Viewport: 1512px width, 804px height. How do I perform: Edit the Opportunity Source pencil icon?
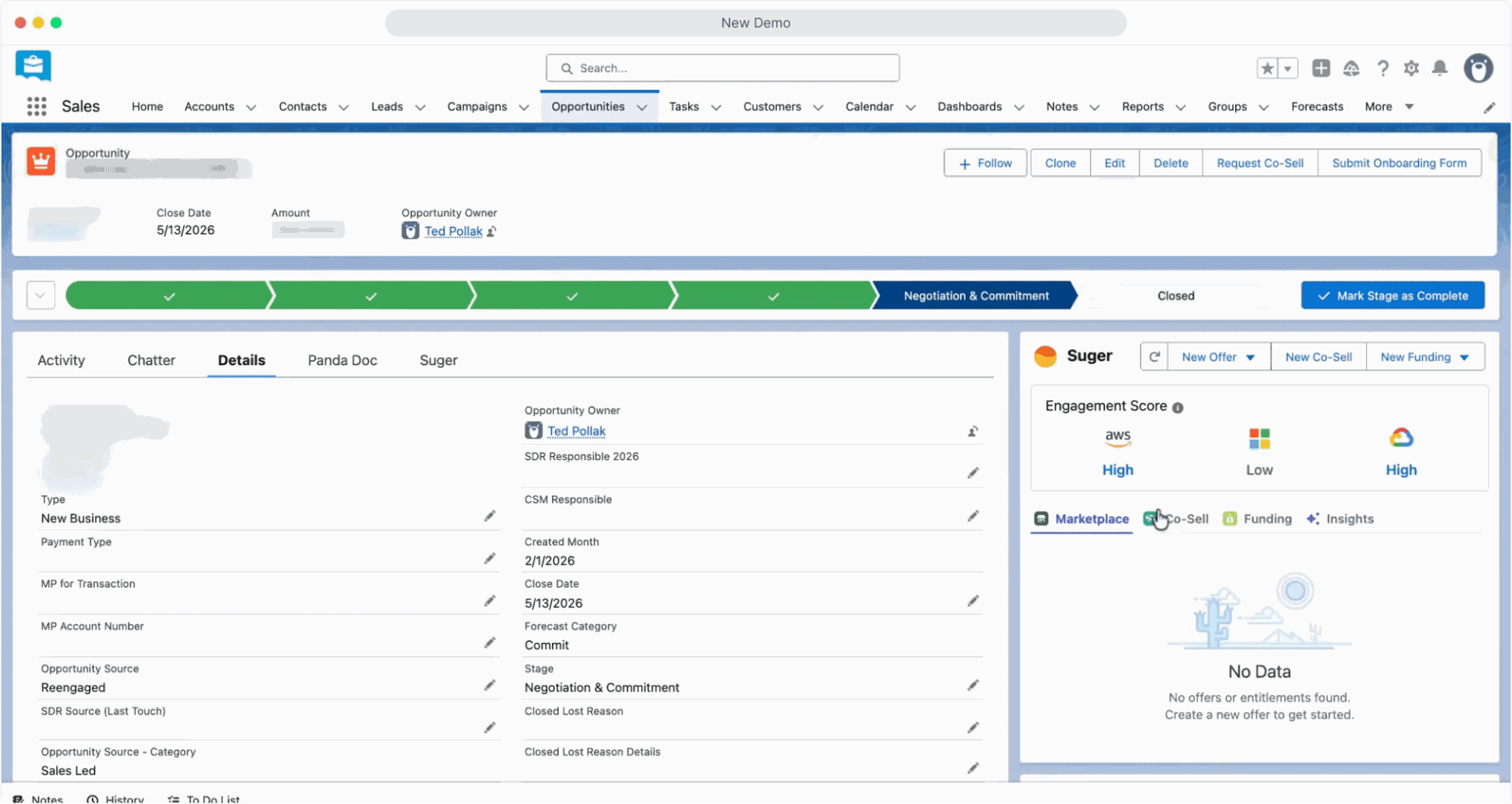(489, 686)
